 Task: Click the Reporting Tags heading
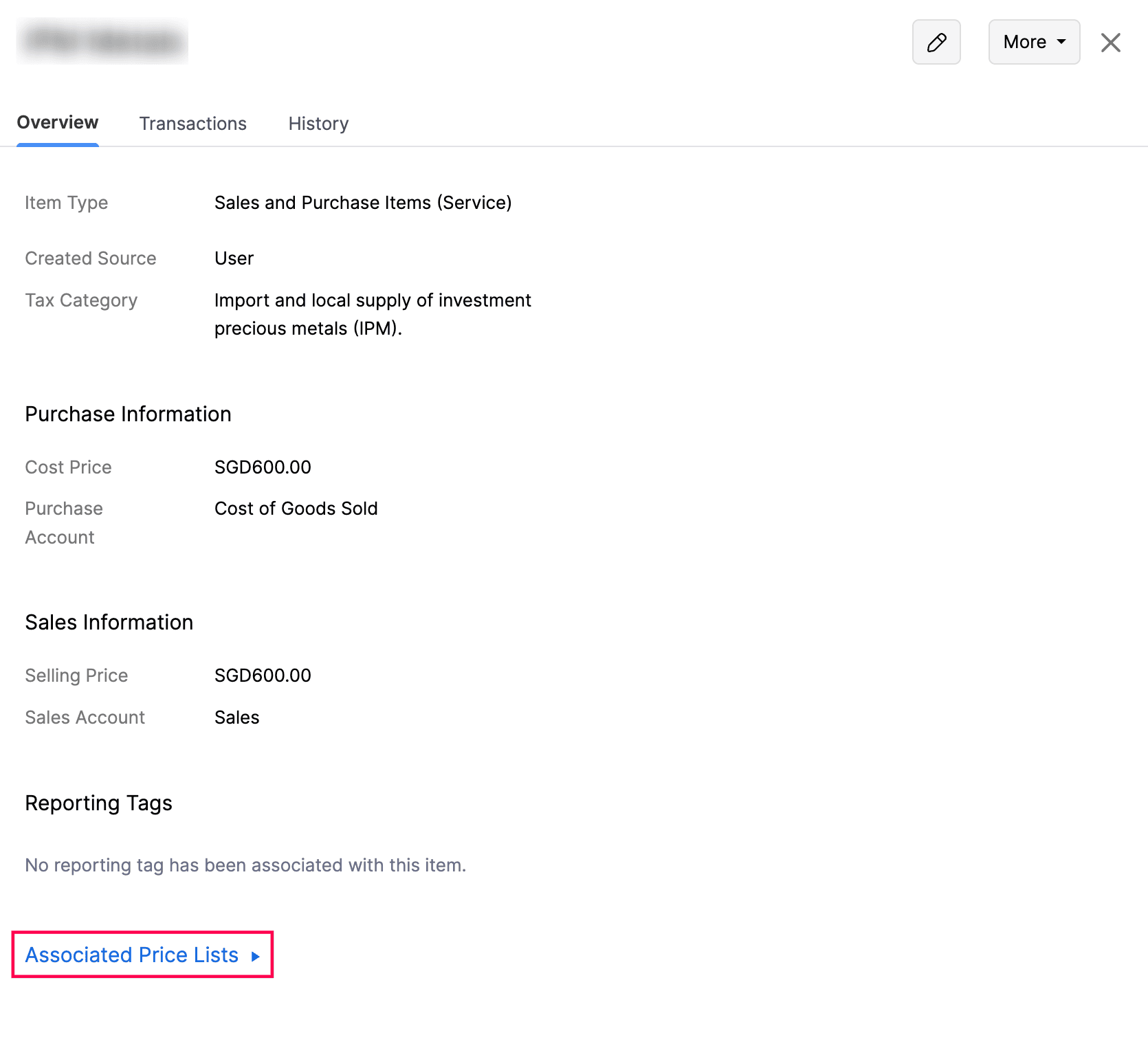(98, 803)
